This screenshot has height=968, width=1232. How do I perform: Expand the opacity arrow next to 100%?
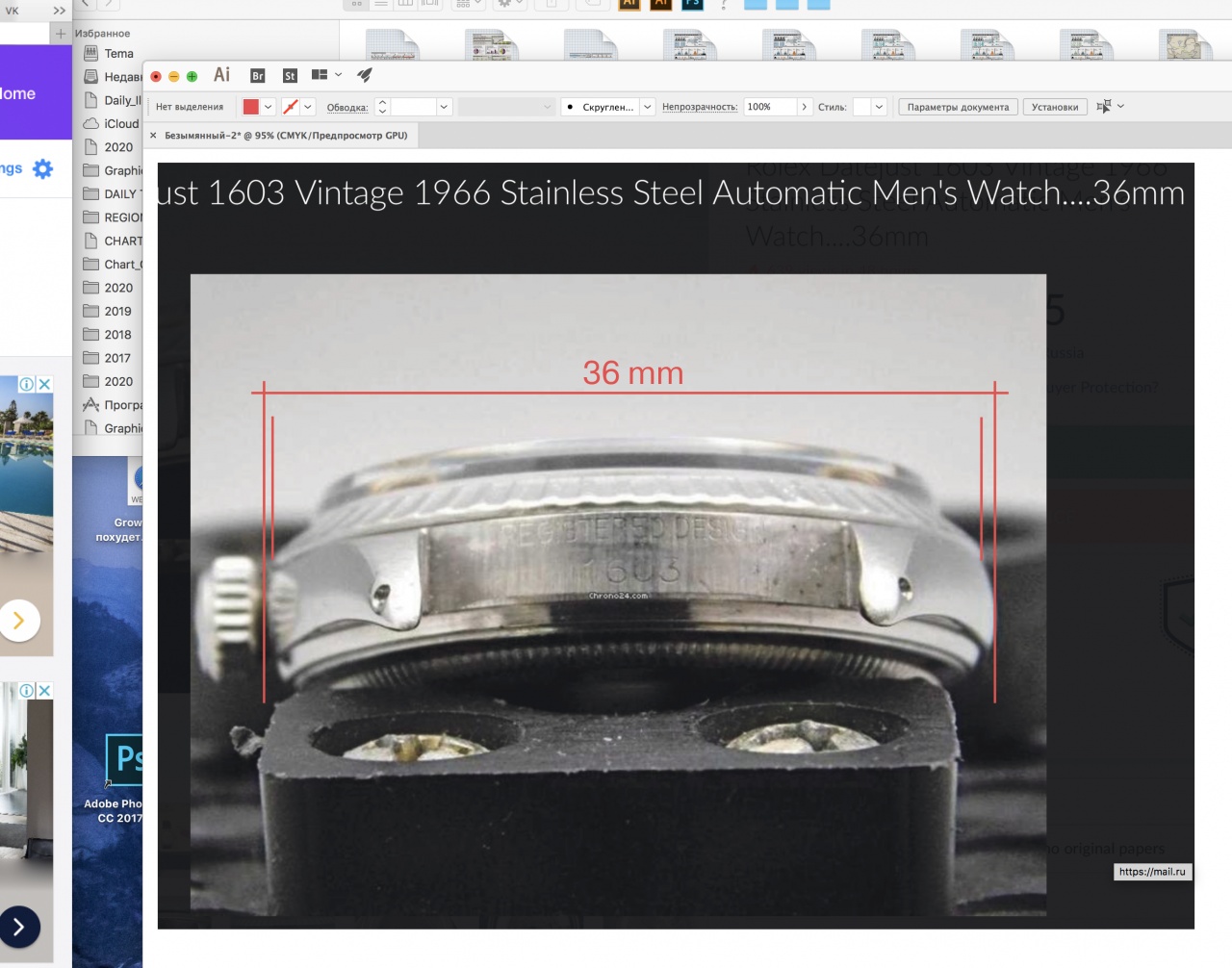[805, 107]
